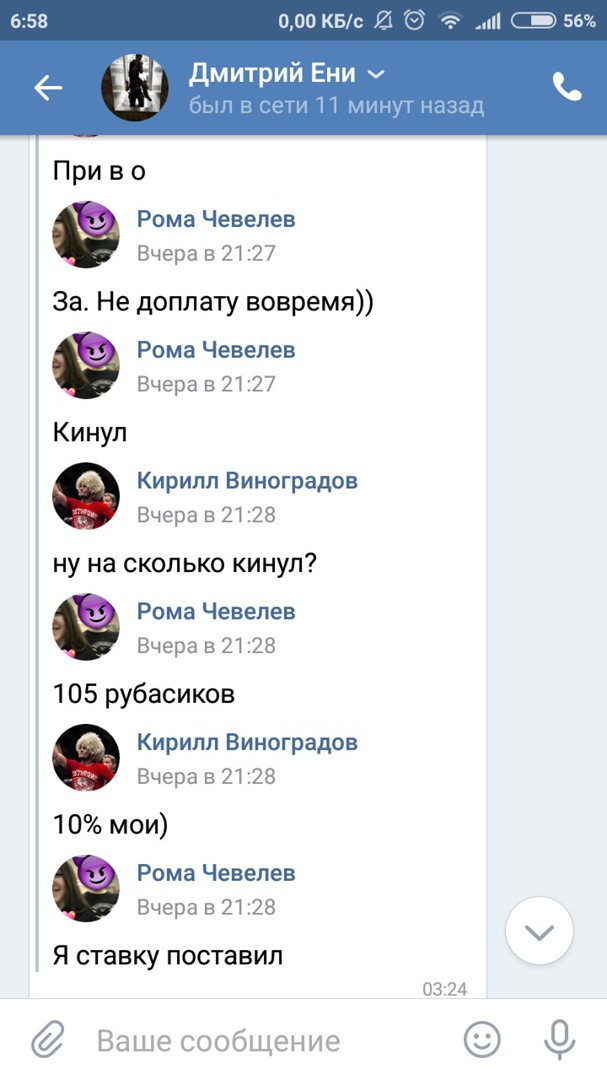
Task: Tap Кирилл Виноградов avatar above '10% мои)'
Action: coord(86,757)
